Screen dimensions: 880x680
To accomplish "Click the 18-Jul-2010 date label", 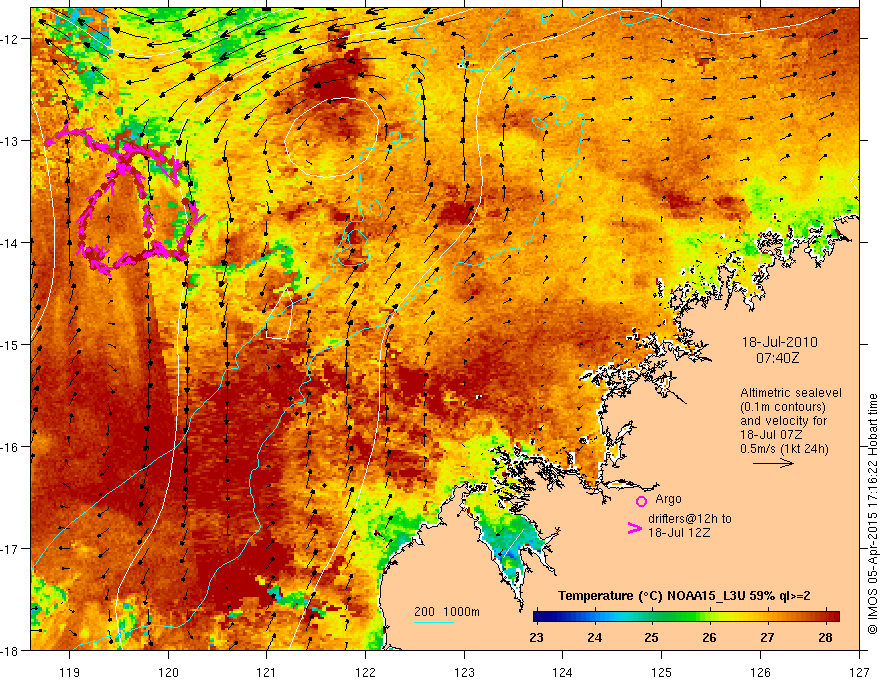I will tap(780, 342).
